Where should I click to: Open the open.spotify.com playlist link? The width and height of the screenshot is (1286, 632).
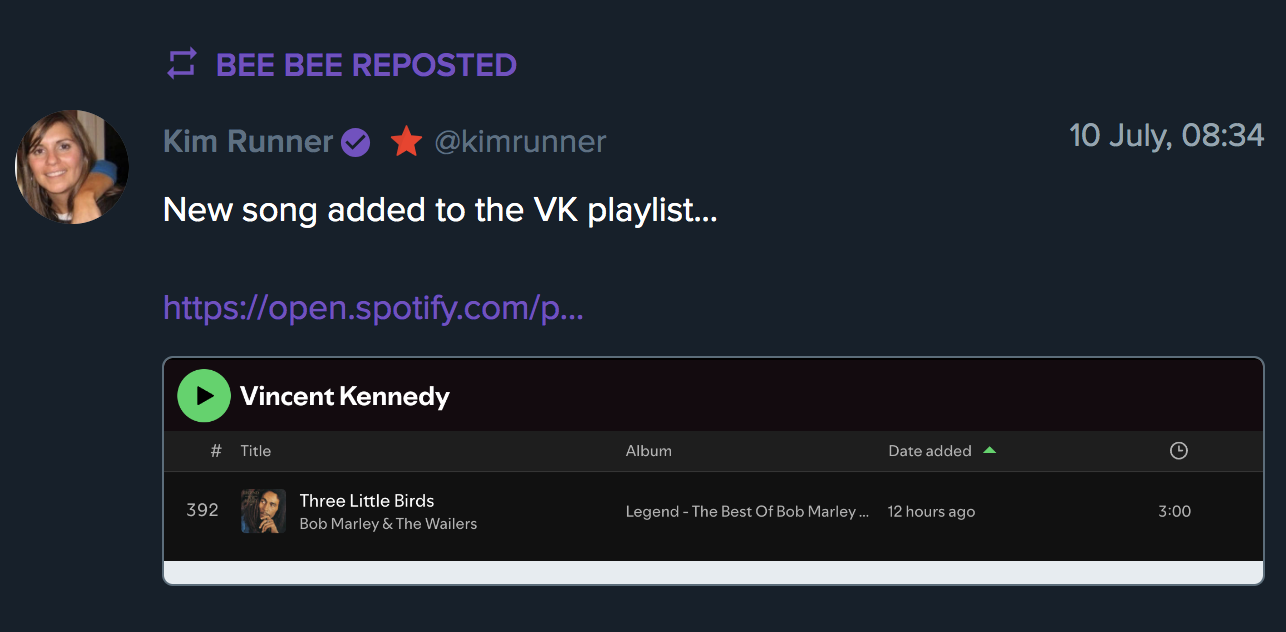373,307
